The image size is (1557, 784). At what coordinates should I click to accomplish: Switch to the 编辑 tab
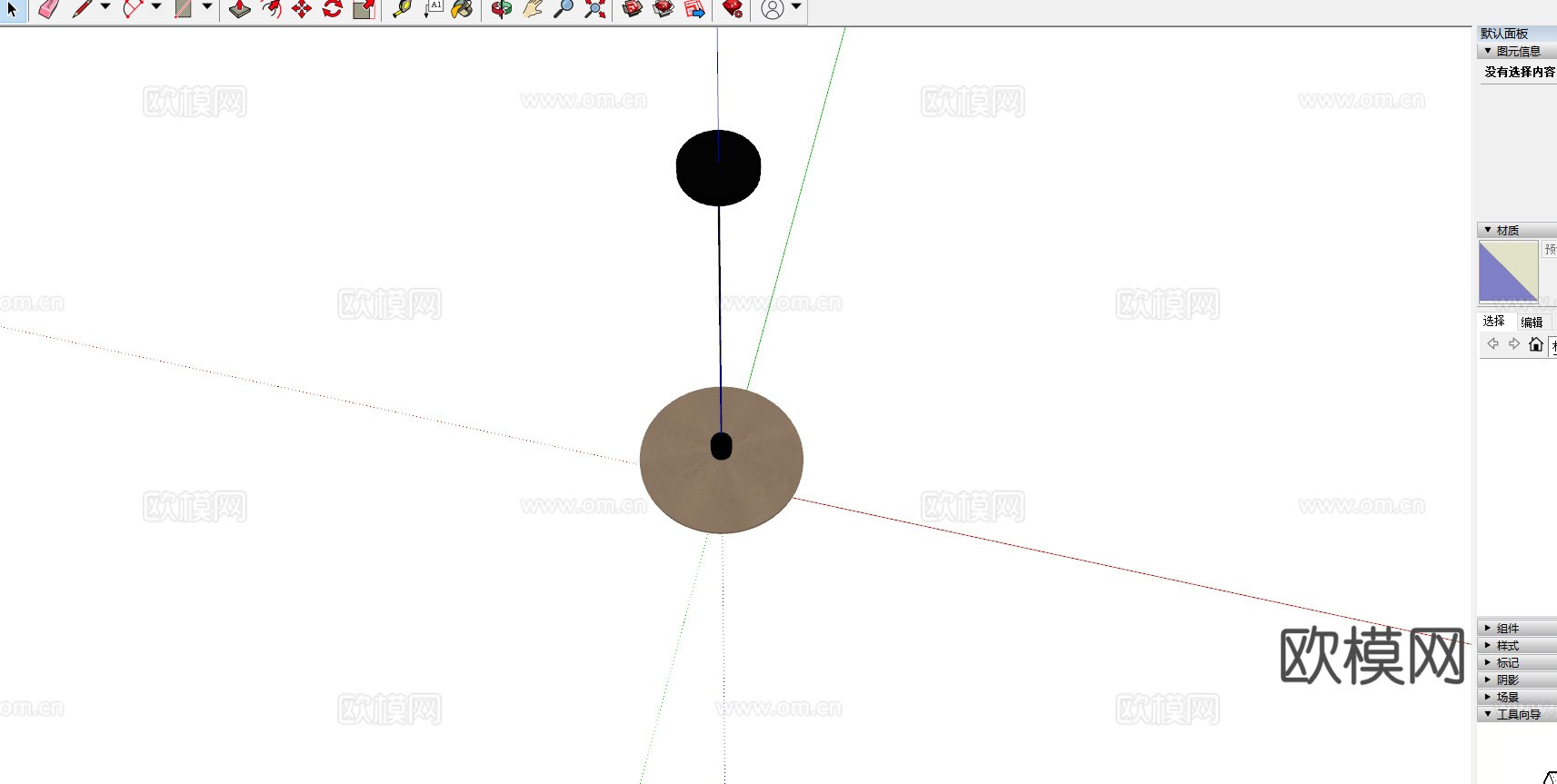[1532, 322]
